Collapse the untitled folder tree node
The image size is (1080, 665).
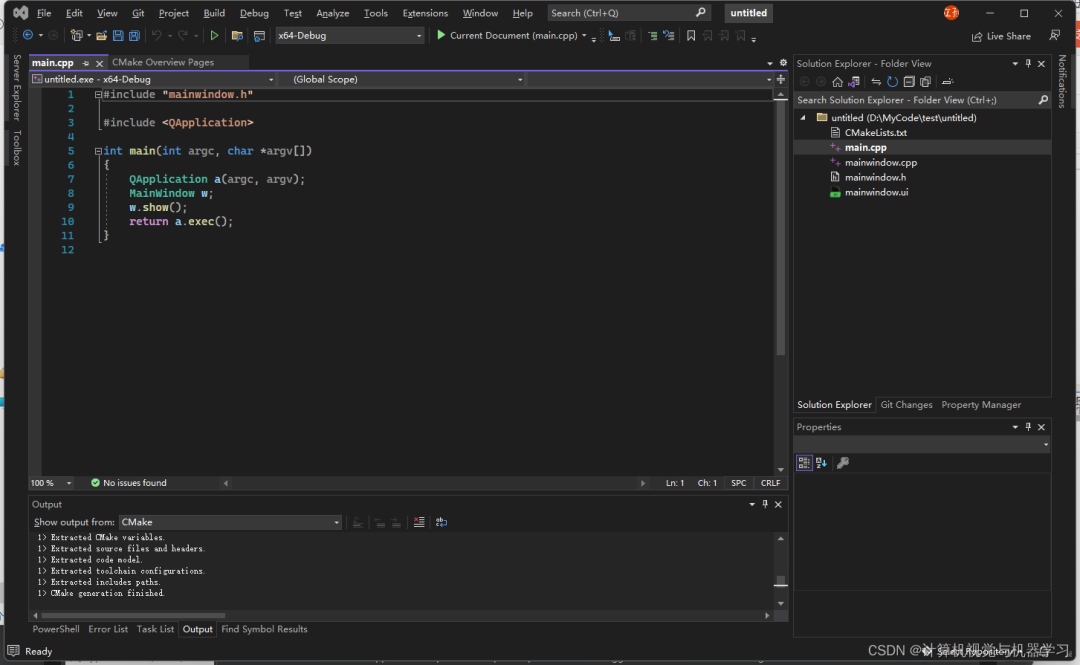(x=802, y=118)
